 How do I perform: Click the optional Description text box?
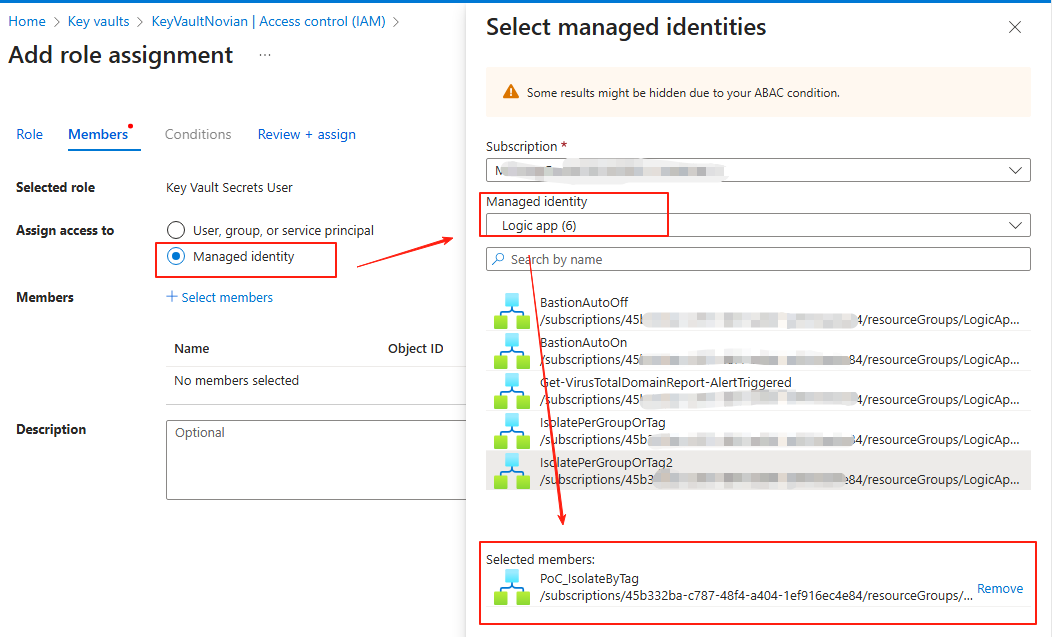[x=316, y=460]
